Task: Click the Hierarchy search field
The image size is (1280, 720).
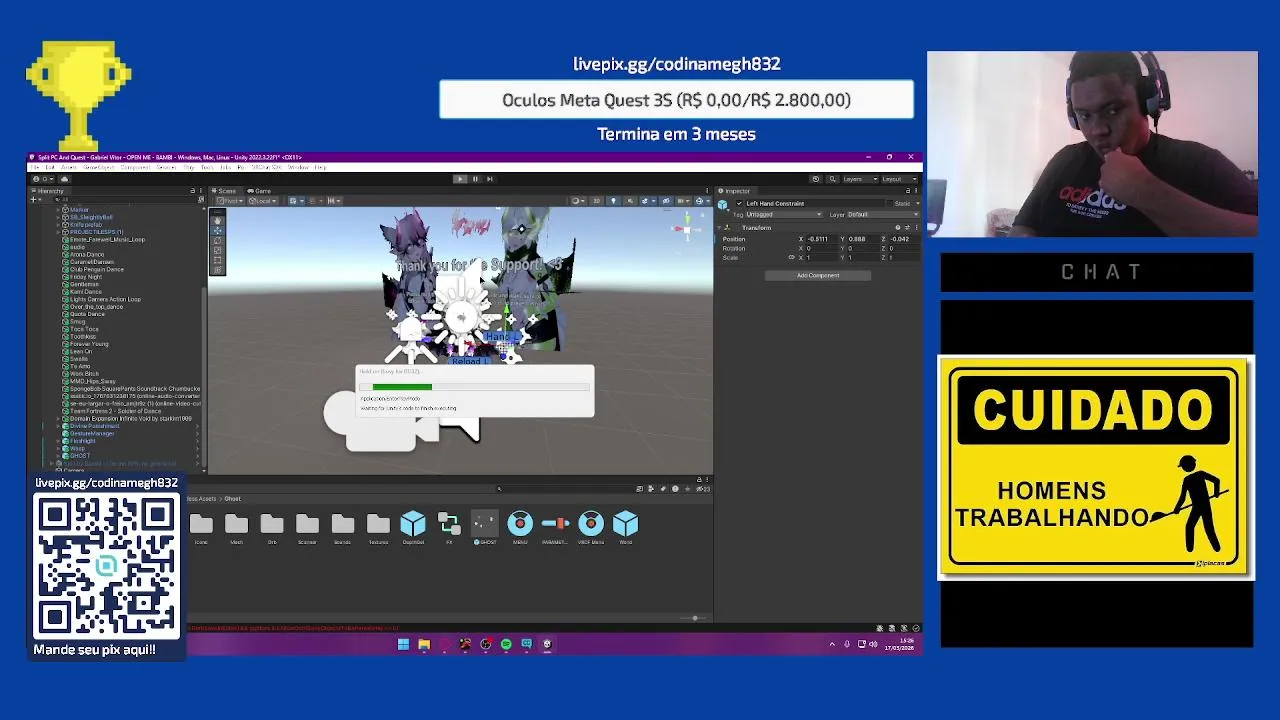Action: pos(125,200)
